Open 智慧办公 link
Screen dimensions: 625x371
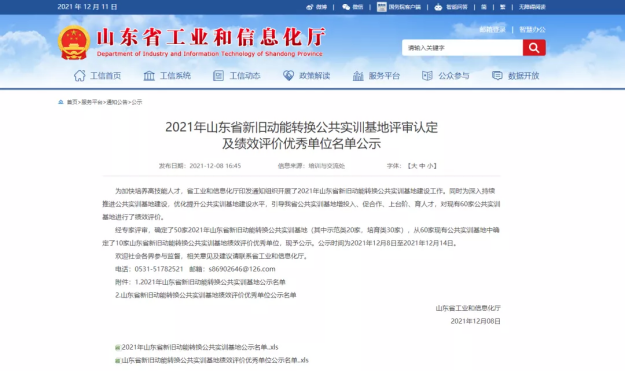tap(532, 29)
